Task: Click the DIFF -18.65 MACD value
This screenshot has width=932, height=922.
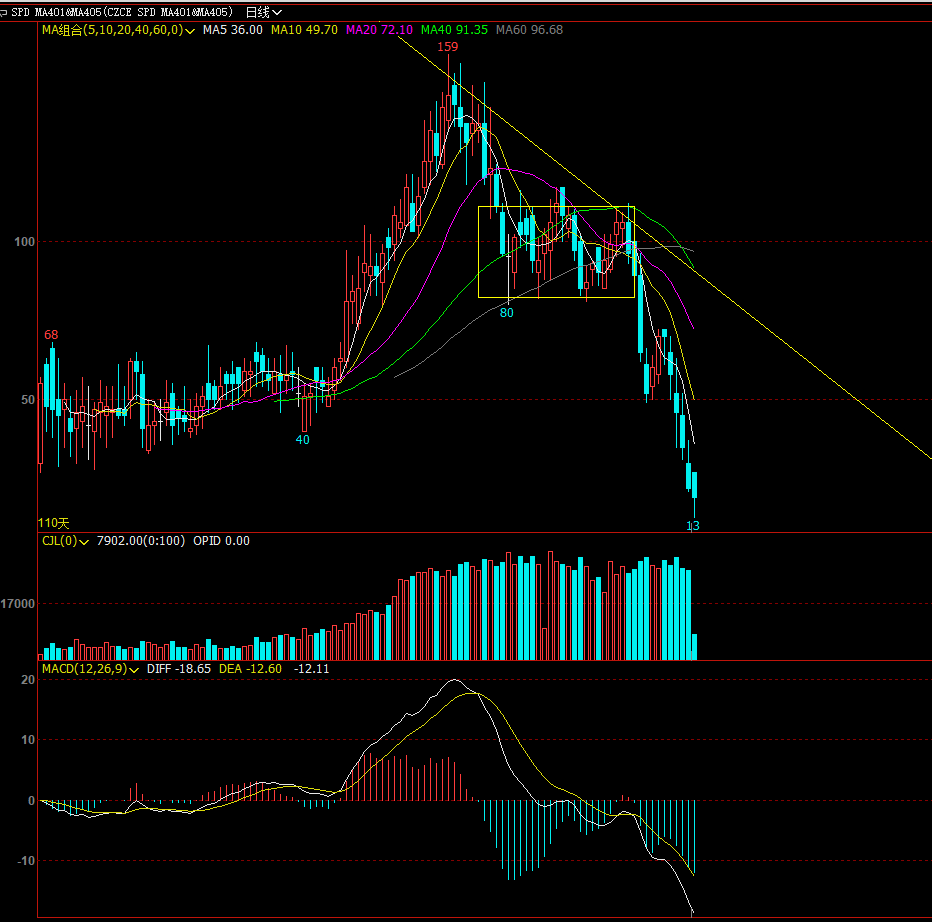Action: pyautogui.click(x=179, y=669)
